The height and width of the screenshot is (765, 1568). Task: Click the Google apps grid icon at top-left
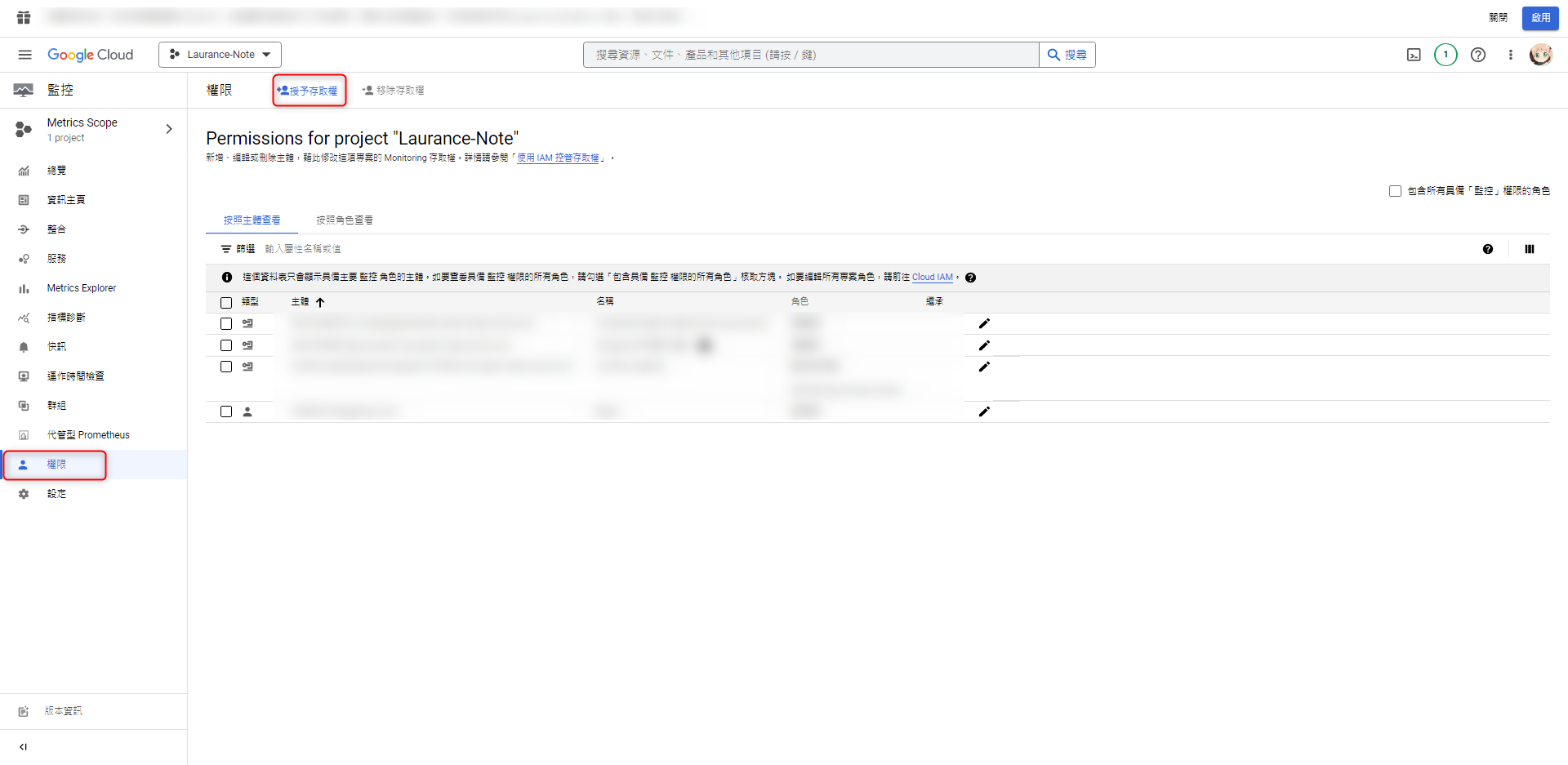point(24,17)
